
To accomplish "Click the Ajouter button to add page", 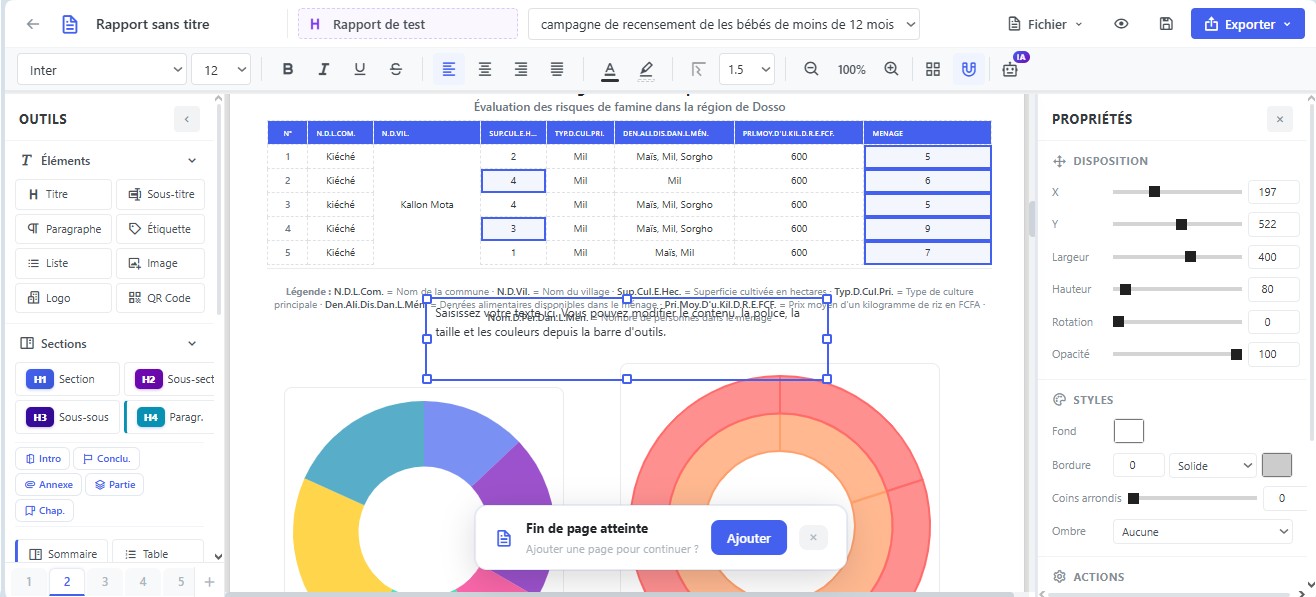I will (748, 538).
